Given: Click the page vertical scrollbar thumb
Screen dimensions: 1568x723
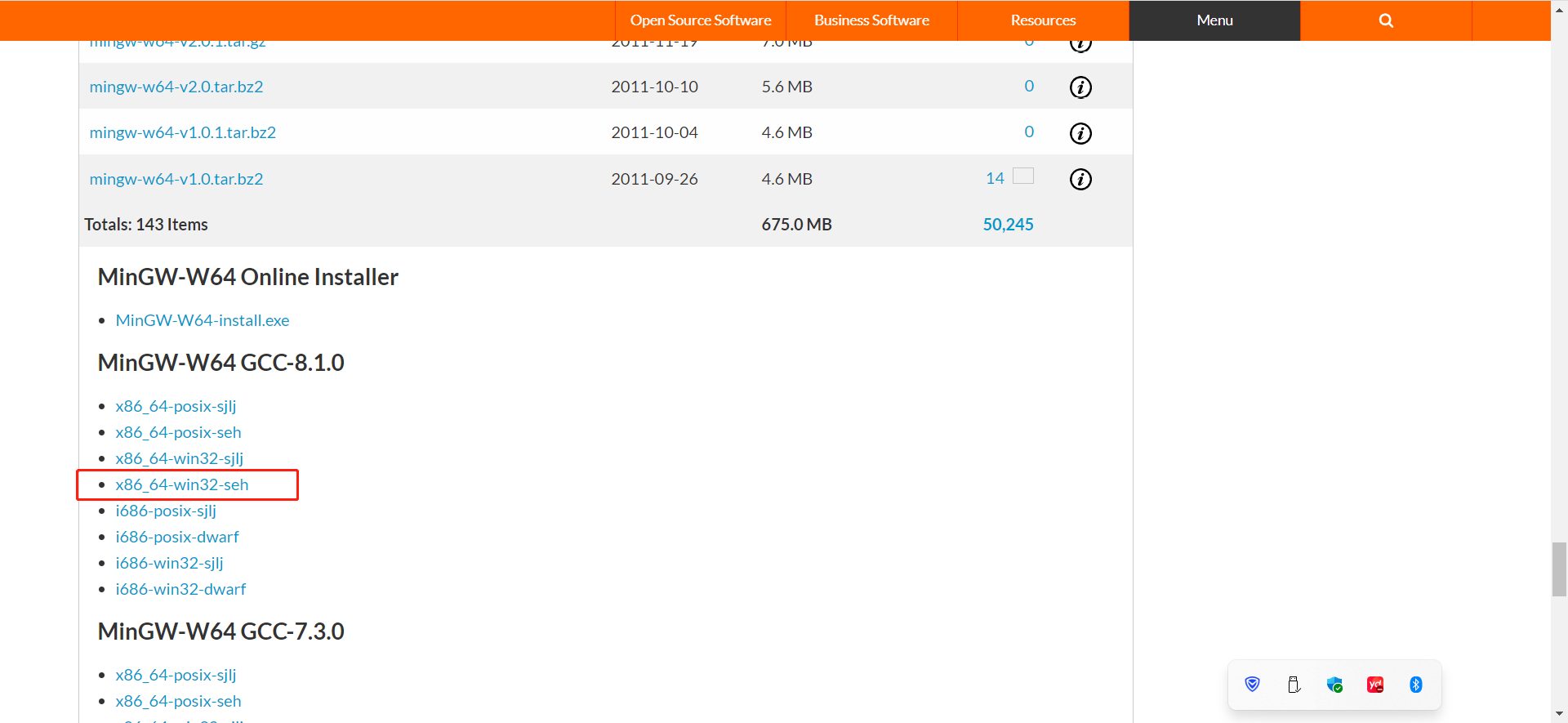Looking at the screenshot, I should pyautogui.click(x=1559, y=569).
